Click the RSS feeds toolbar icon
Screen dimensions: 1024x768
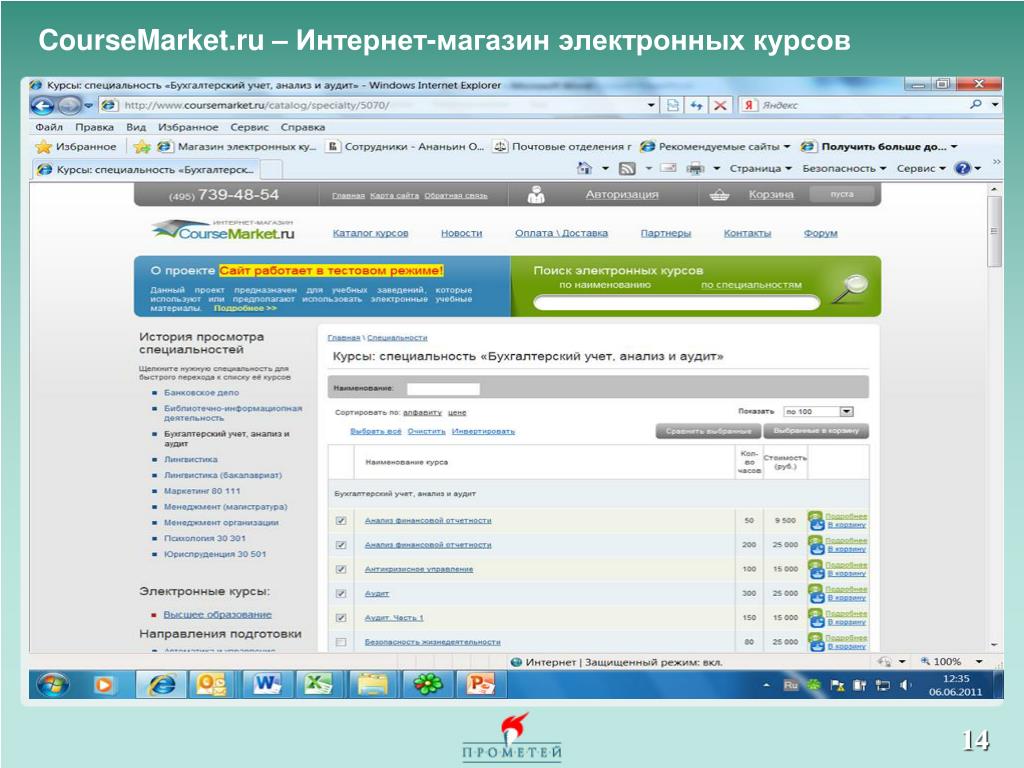627,168
